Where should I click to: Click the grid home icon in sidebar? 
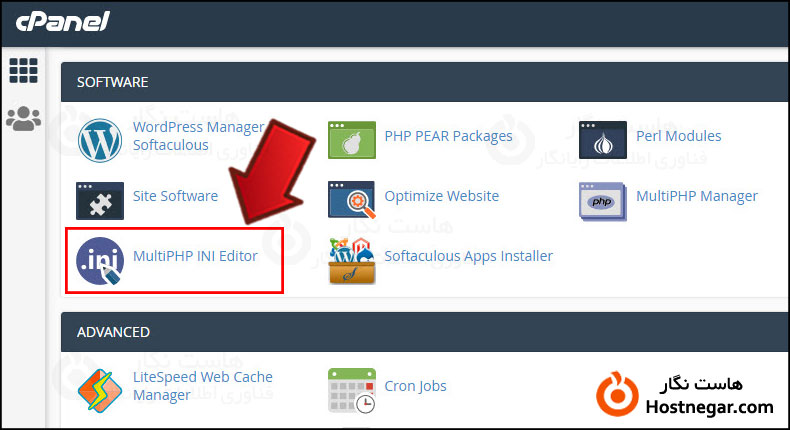[23, 71]
